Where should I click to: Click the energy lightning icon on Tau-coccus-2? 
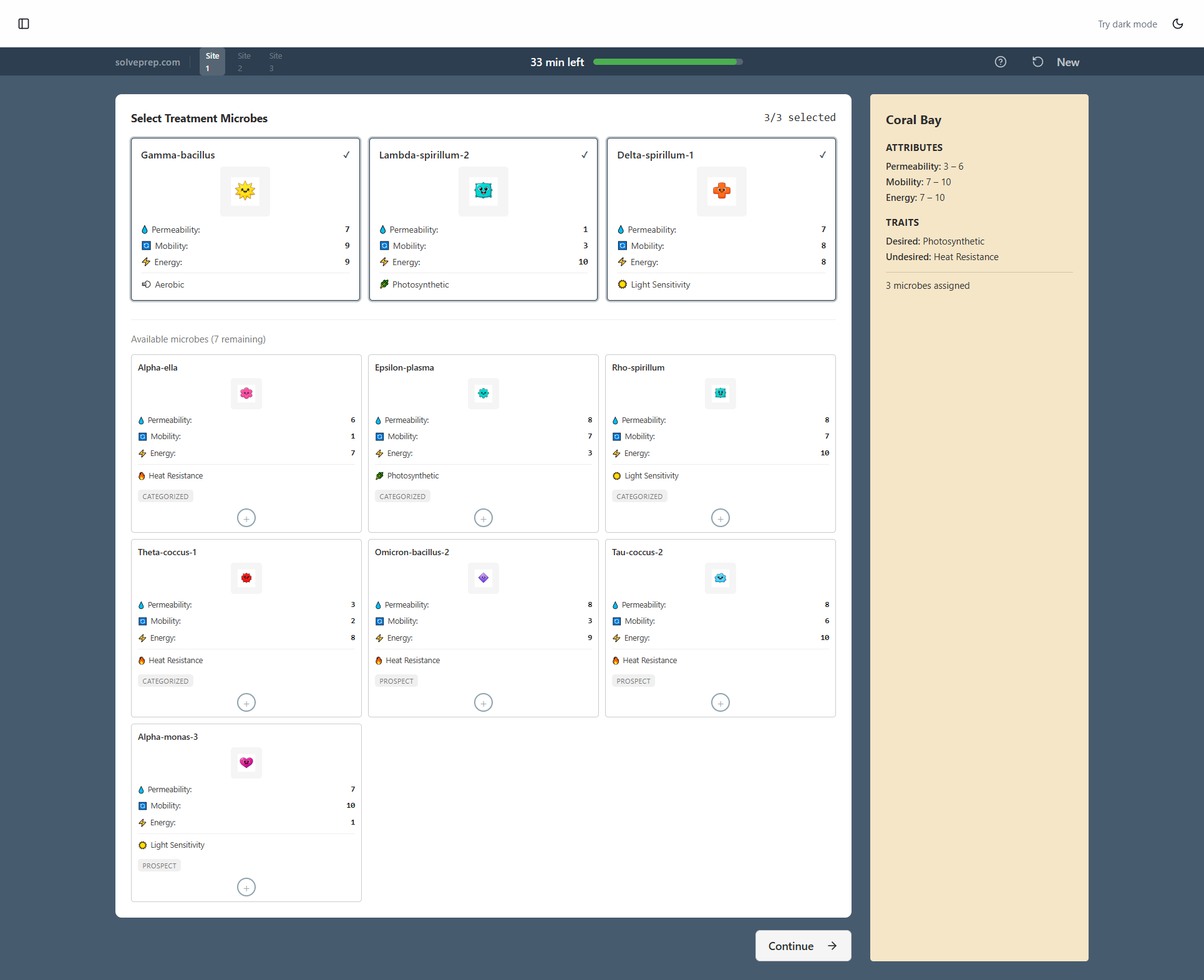click(x=616, y=638)
